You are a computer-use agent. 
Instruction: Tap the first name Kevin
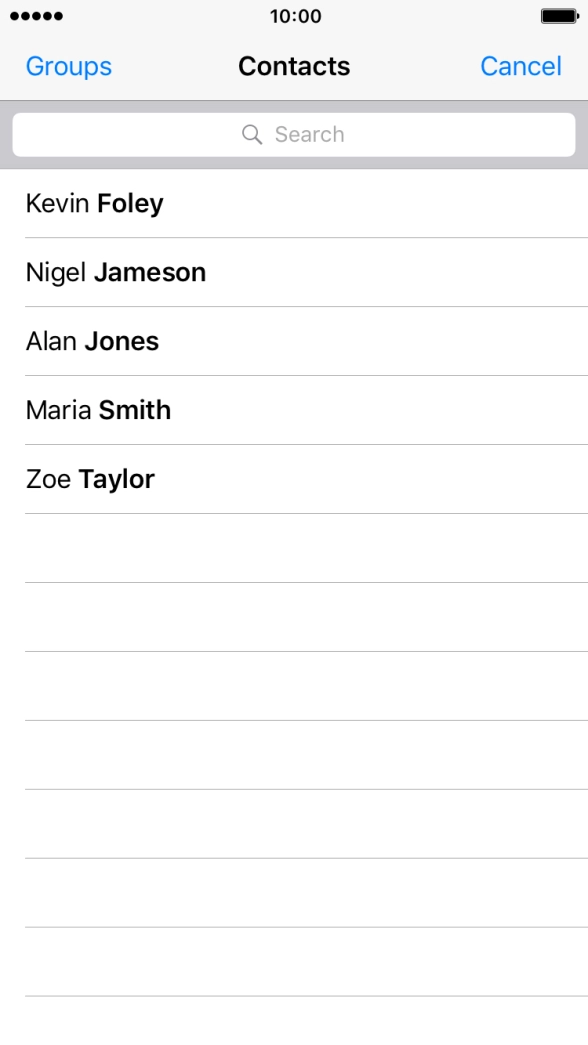click(57, 203)
